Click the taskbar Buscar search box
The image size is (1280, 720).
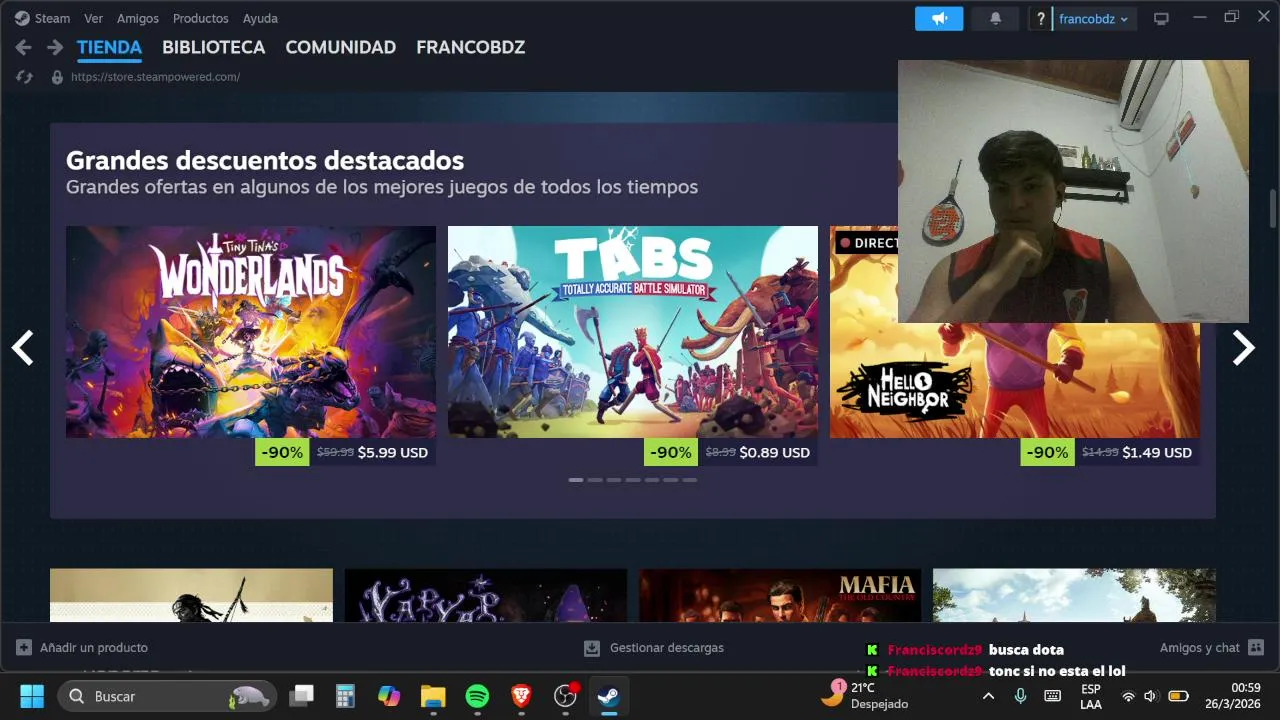[x=167, y=696]
